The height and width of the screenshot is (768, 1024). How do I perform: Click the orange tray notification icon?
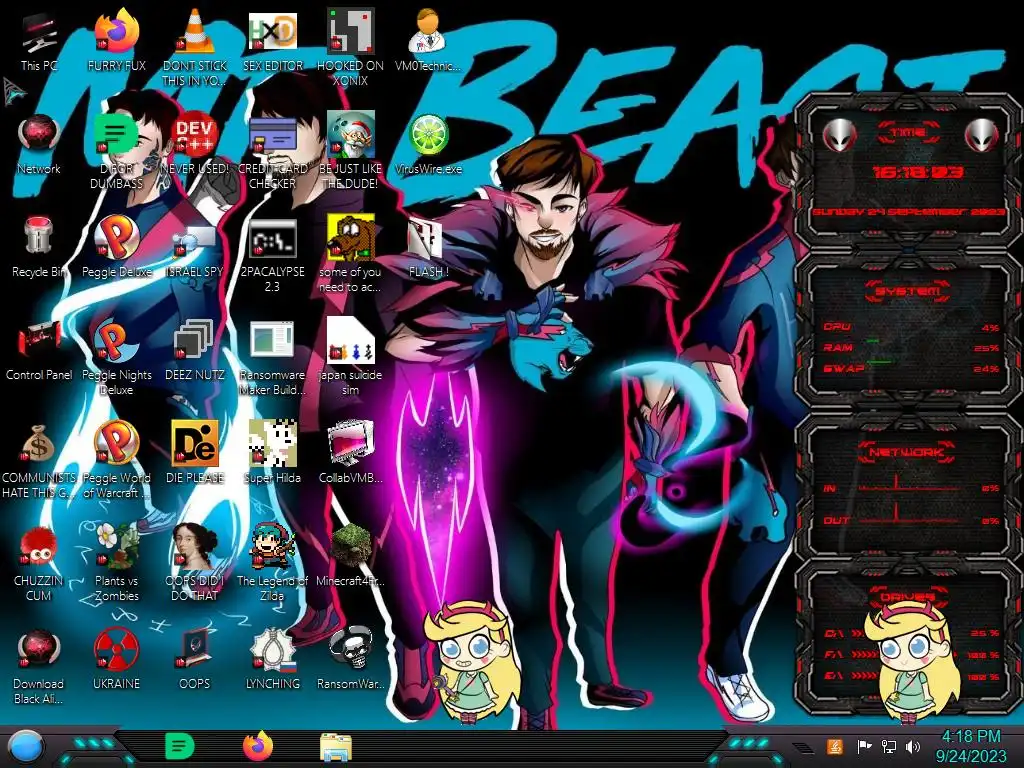(x=835, y=746)
